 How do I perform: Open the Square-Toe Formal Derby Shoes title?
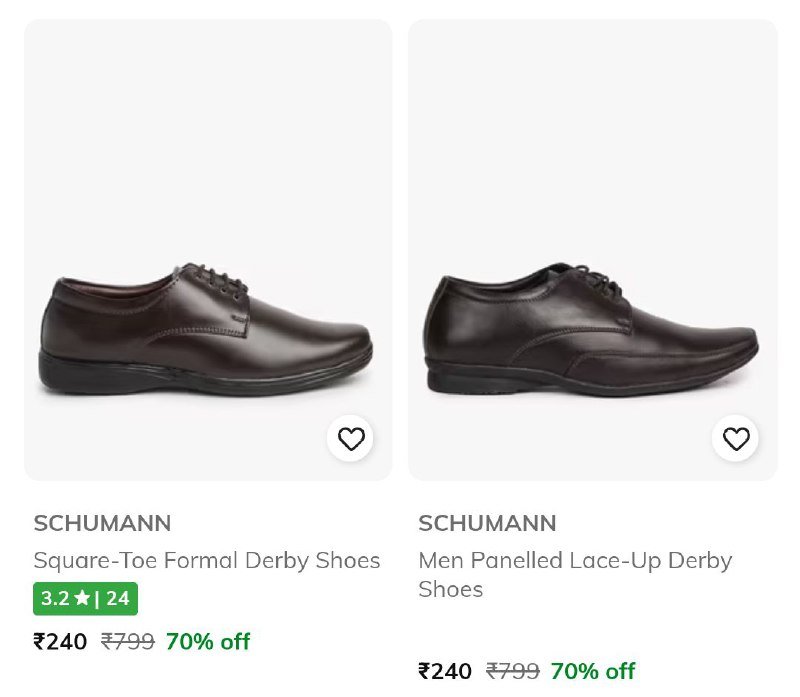click(207, 560)
